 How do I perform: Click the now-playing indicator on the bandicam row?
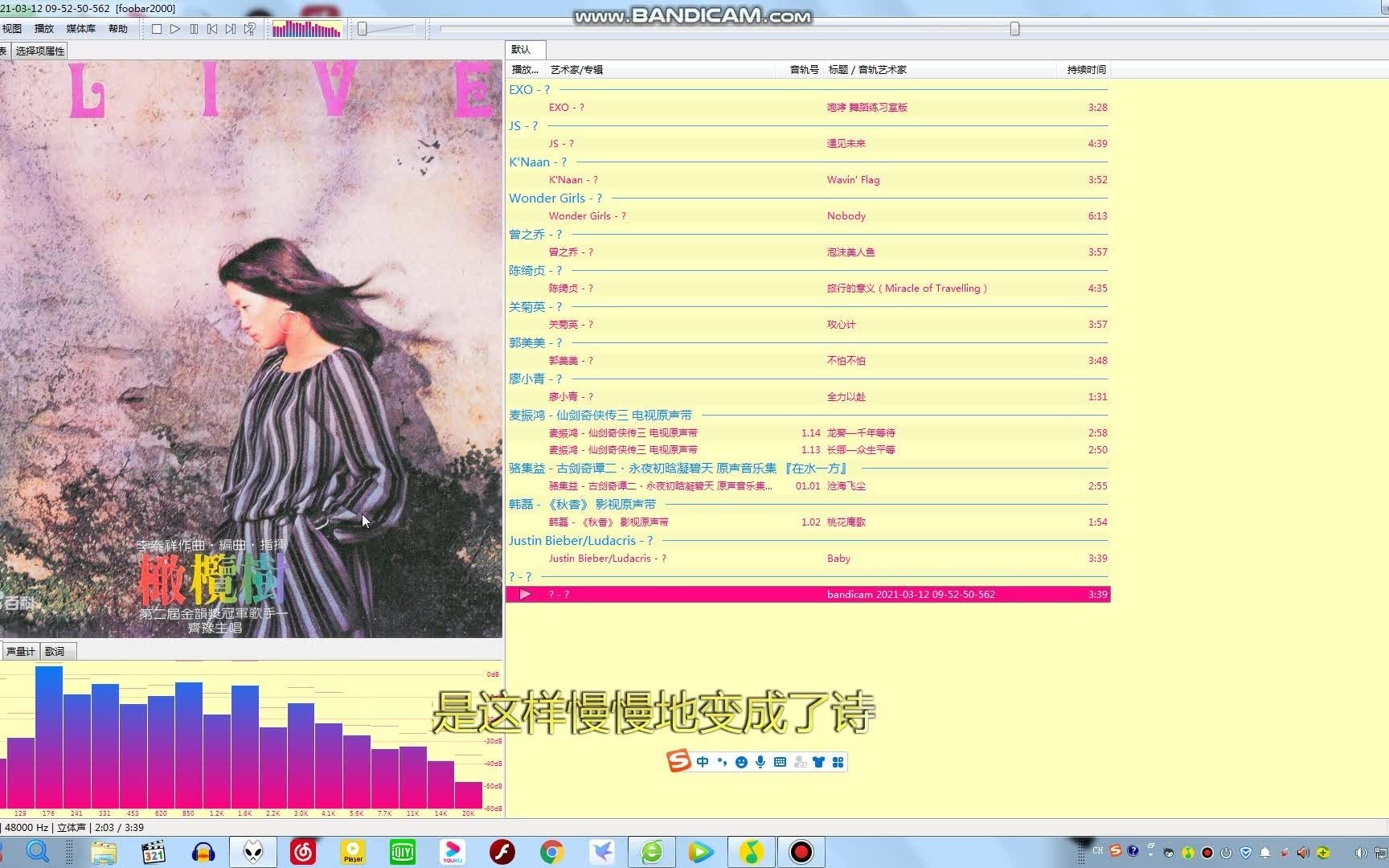[525, 595]
